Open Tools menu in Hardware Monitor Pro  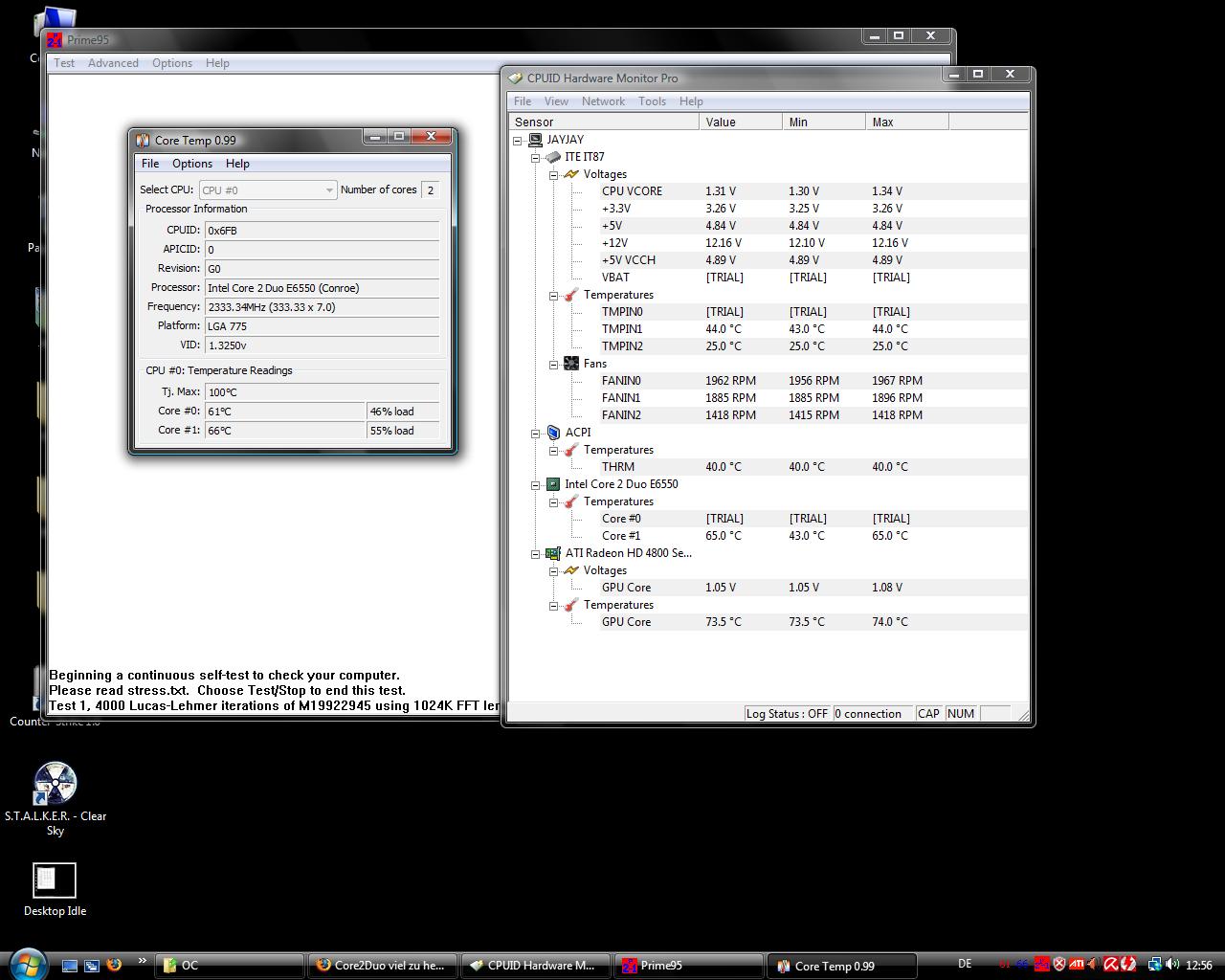pyautogui.click(x=652, y=101)
